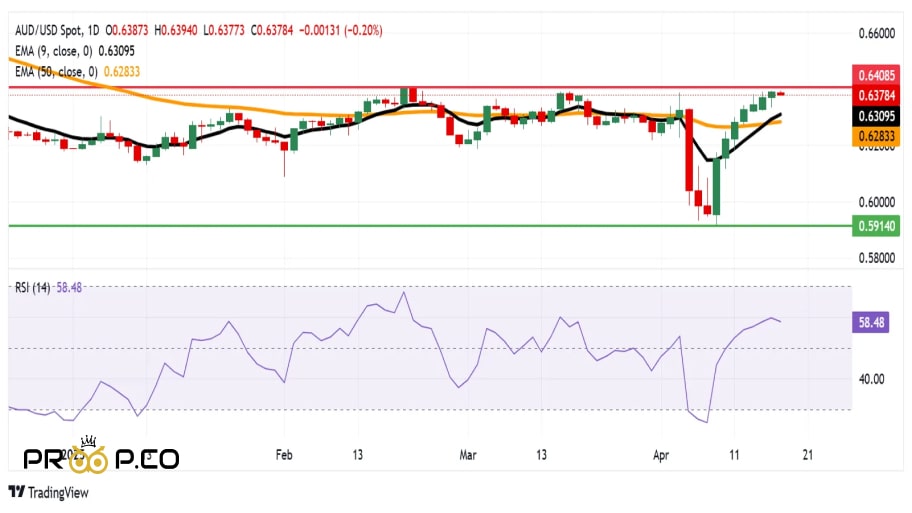Click the 0.66000 price axis tick
This screenshot has width=912, height=513.
(877, 34)
